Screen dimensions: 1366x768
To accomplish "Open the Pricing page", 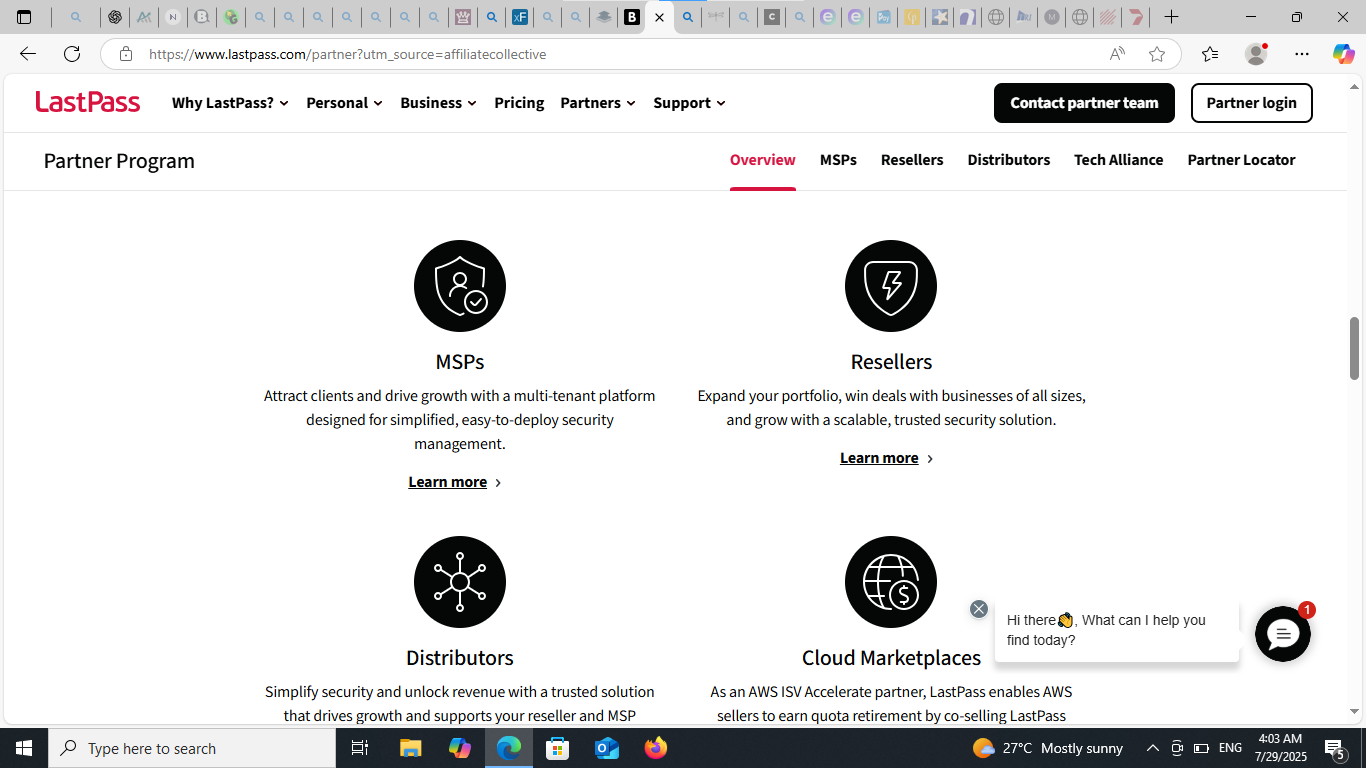I will 519,103.
